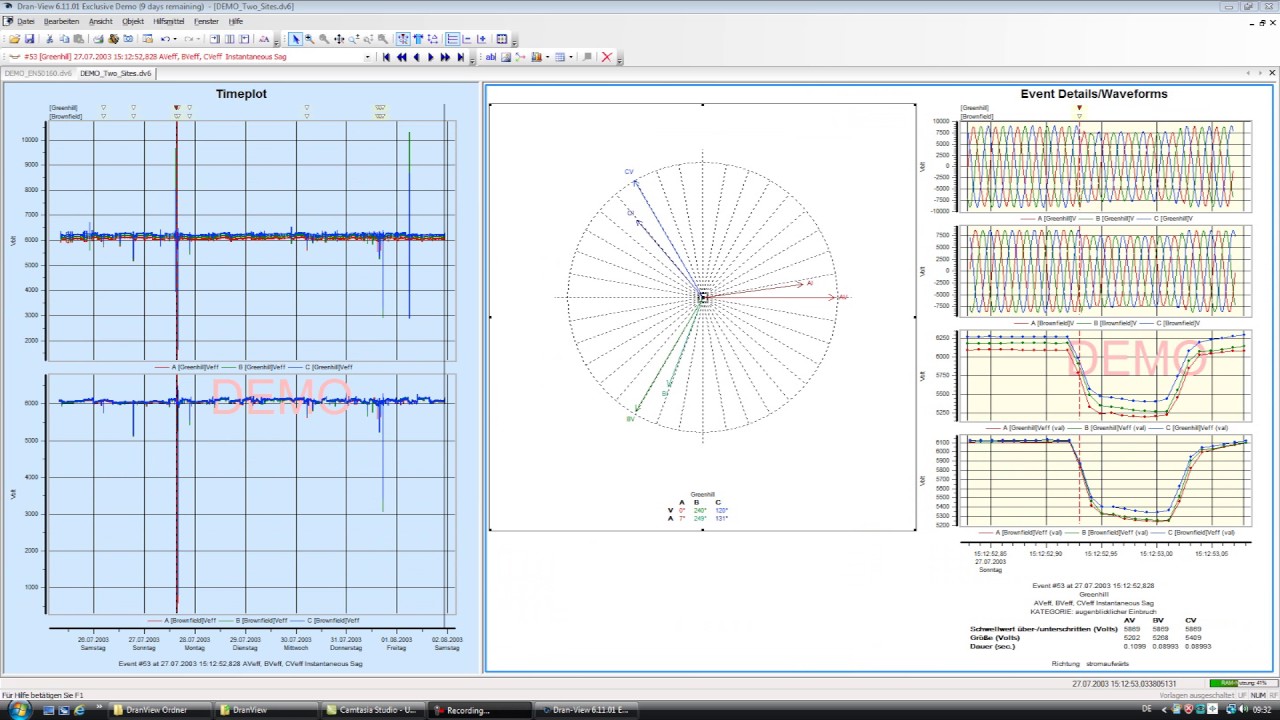The width and height of the screenshot is (1280, 720).
Task: Expand the table icon dropdown
Action: [x=571, y=57]
